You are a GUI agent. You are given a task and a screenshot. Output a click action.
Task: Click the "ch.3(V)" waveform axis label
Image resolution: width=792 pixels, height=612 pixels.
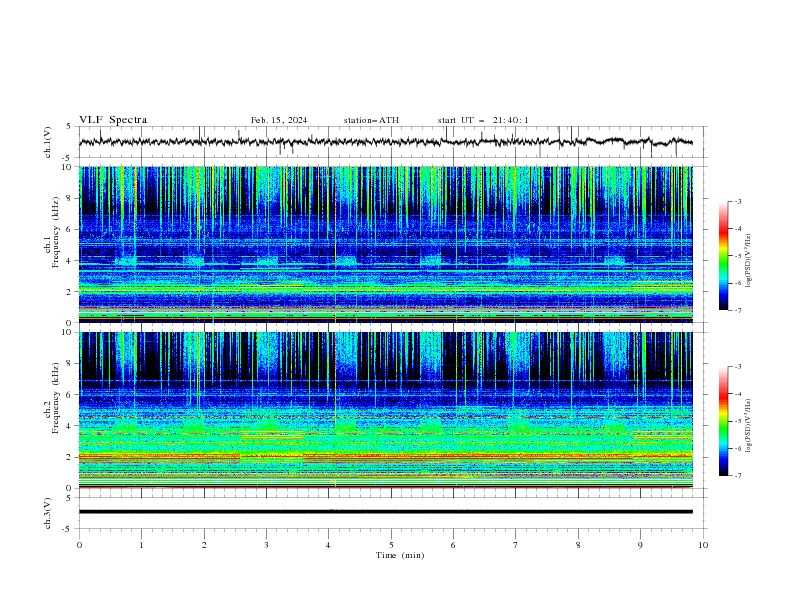click(48, 513)
